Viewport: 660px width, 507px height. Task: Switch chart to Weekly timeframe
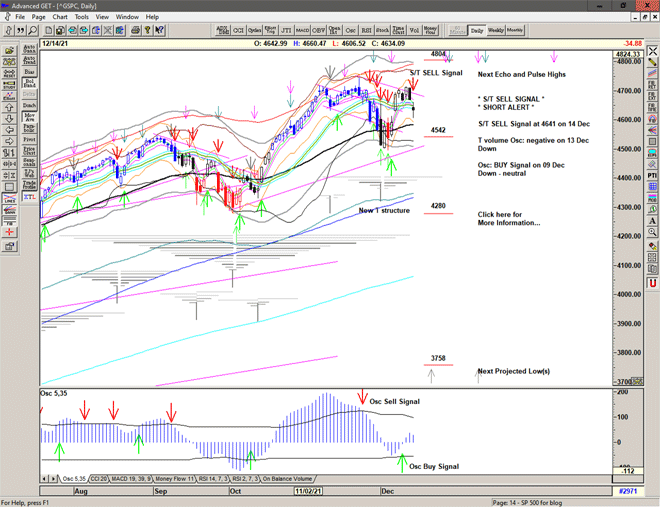tap(496, 31)
